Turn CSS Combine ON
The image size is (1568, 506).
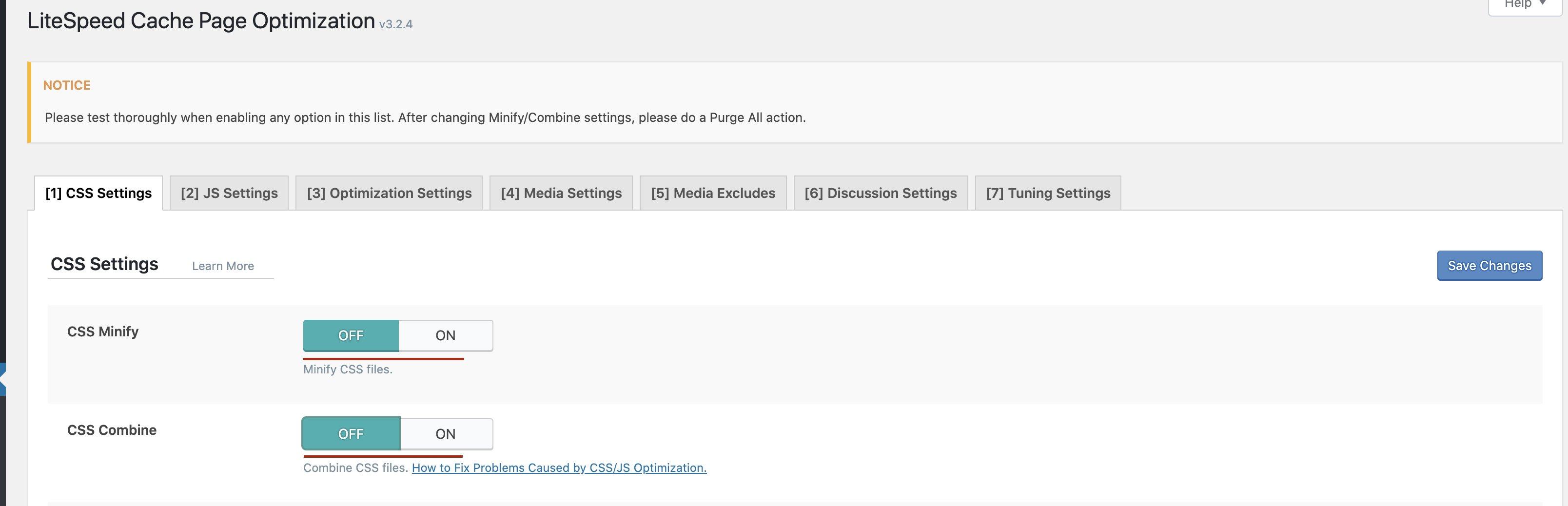coord(446,434)
